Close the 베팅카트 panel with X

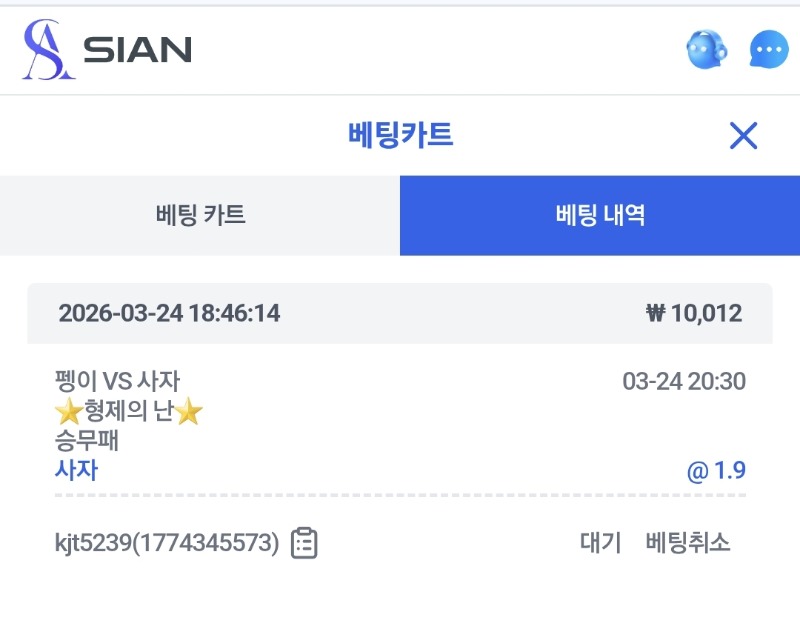pyautogui.click(x=743, y=135)
